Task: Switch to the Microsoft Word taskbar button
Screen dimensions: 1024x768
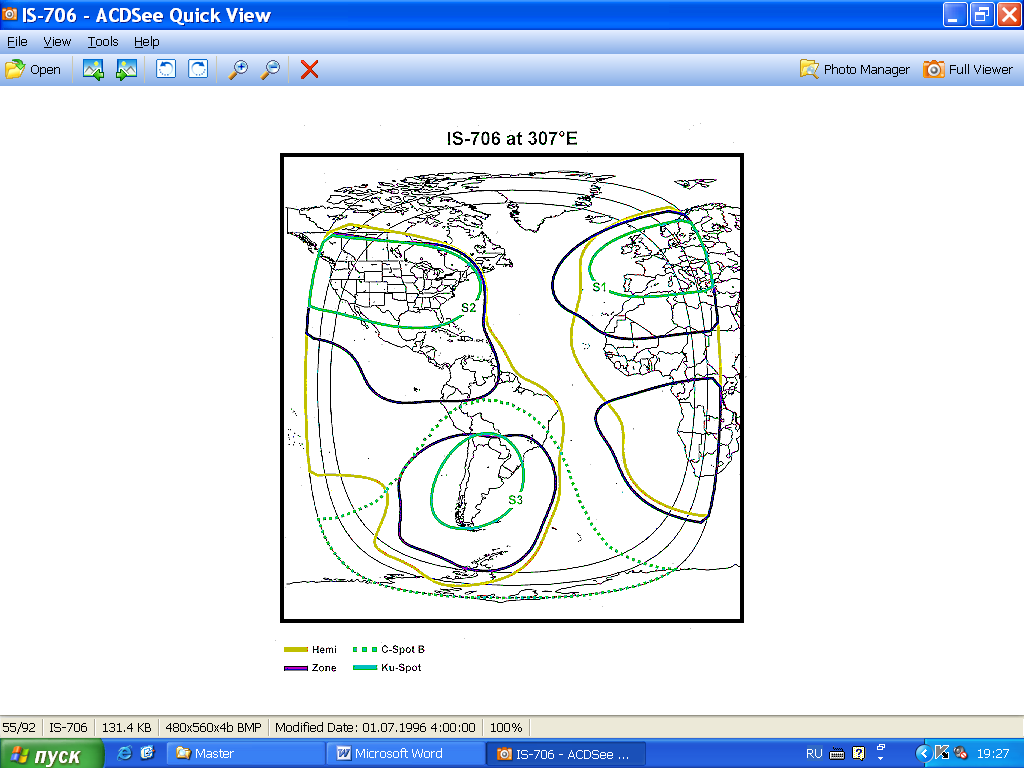Action: (x=405, y=754)
